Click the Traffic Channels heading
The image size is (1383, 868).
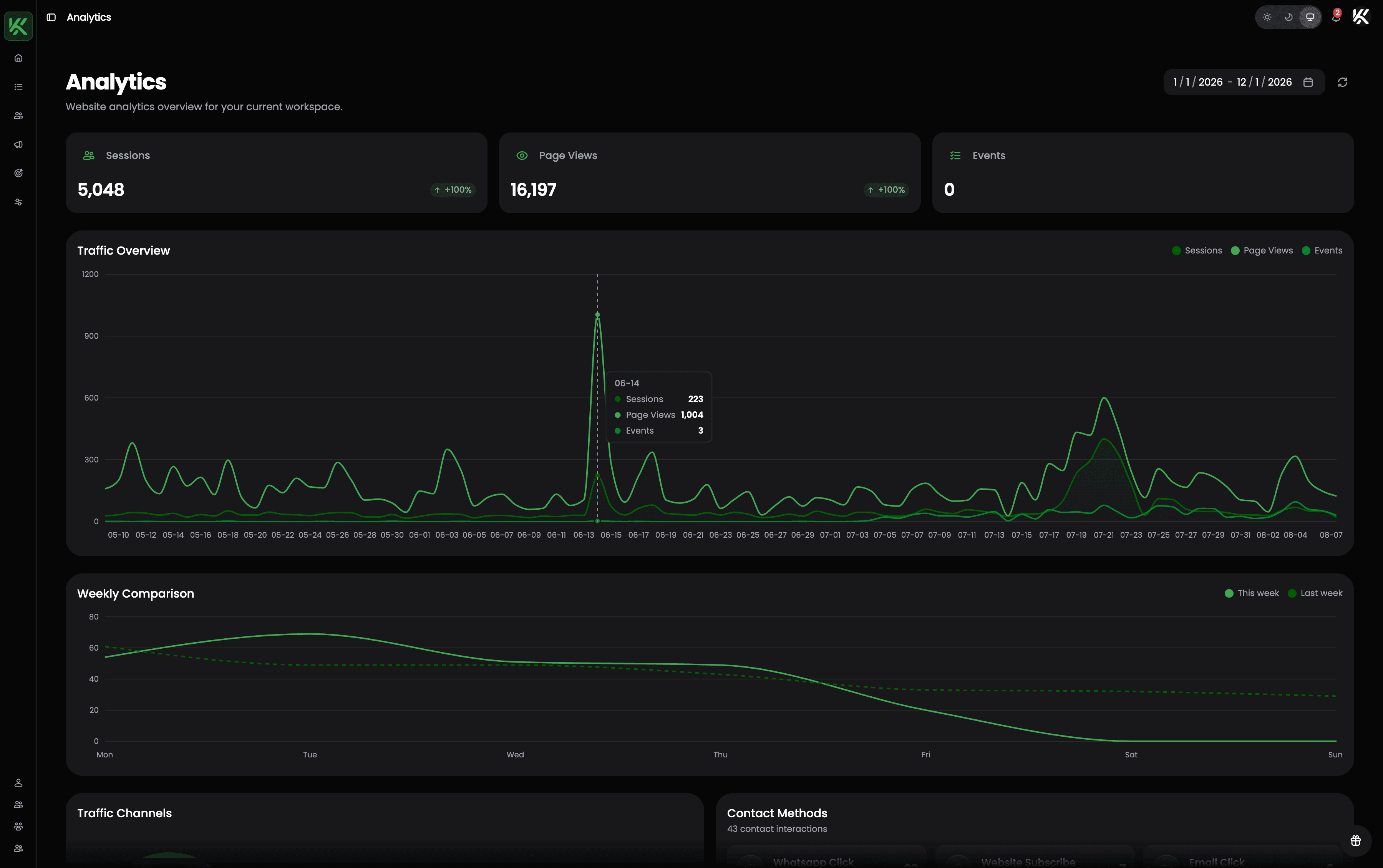point(124,813)
